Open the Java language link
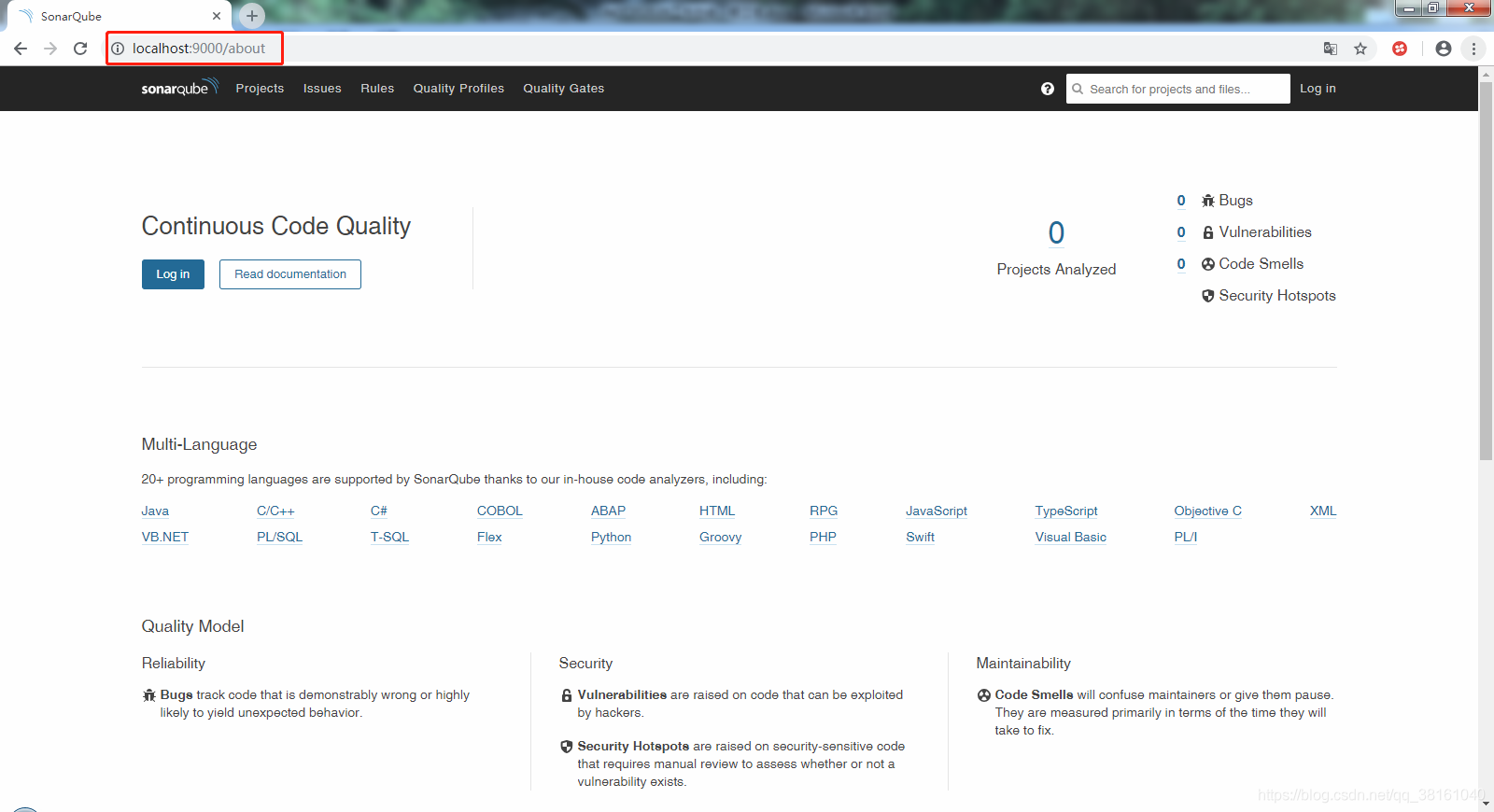Screen dimensions: 1494x812 tap(155, 511)
